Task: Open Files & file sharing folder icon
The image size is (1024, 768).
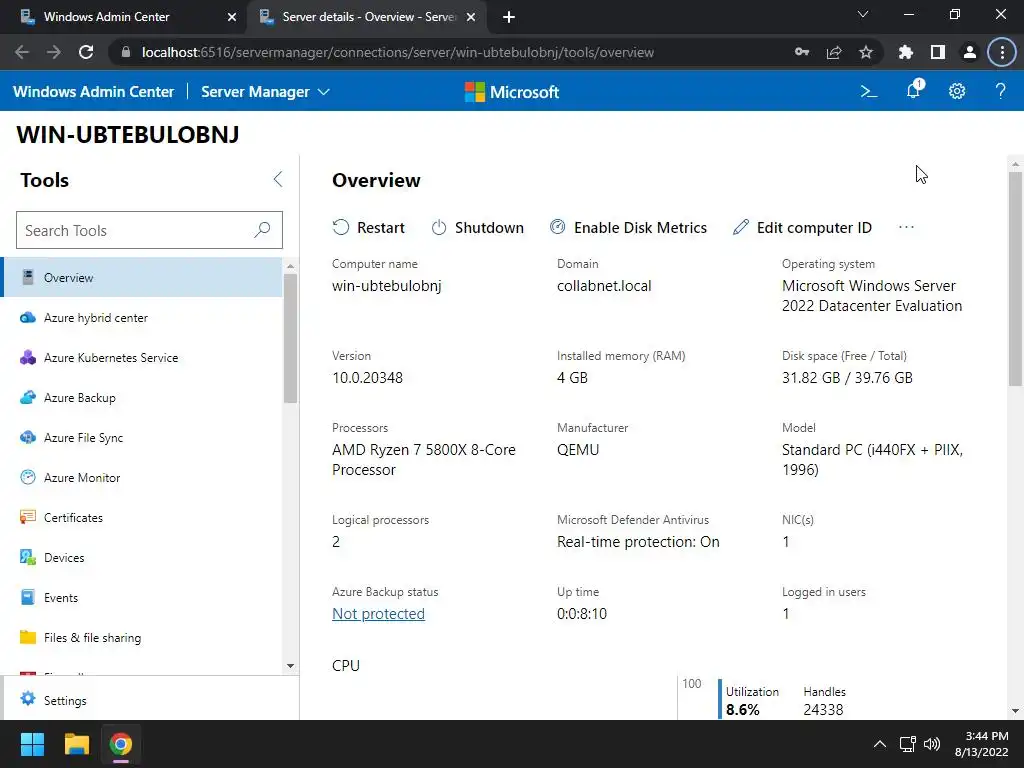Action: 27,637
